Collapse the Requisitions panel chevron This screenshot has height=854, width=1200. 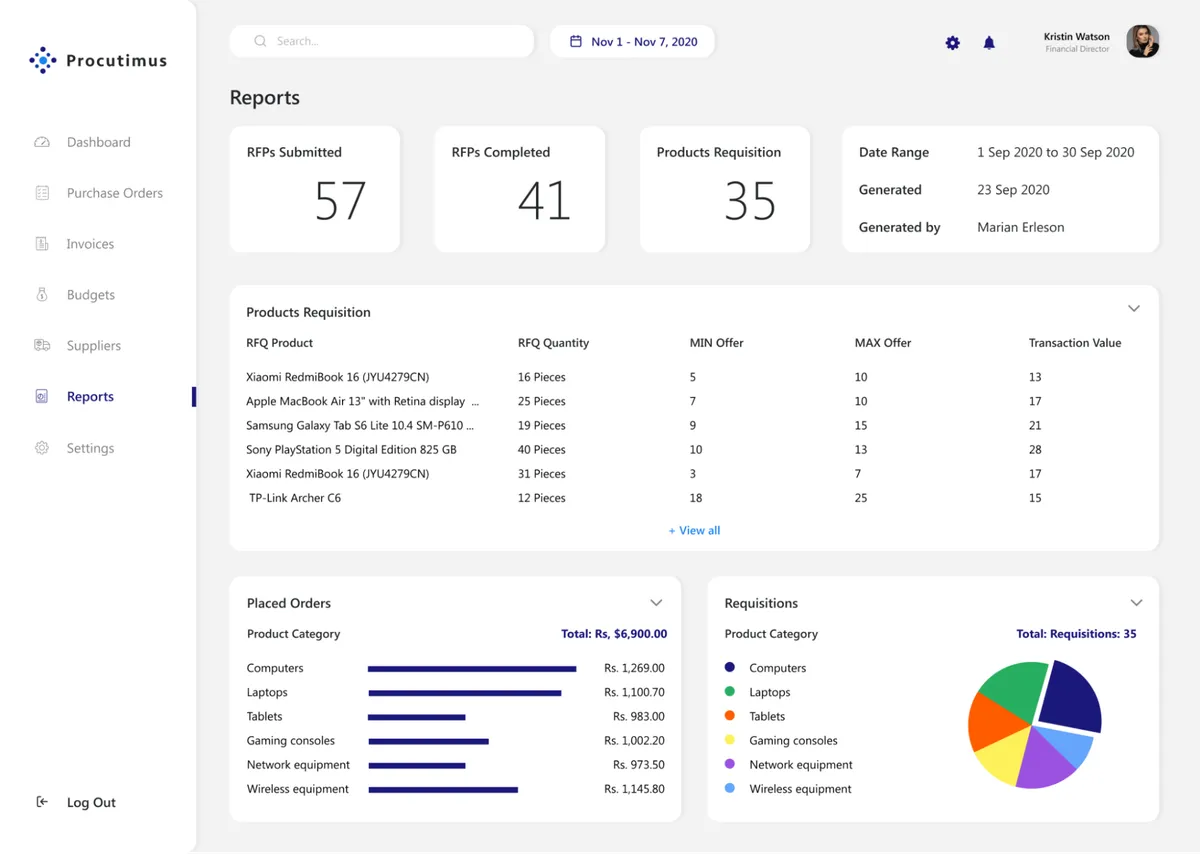1136,603
